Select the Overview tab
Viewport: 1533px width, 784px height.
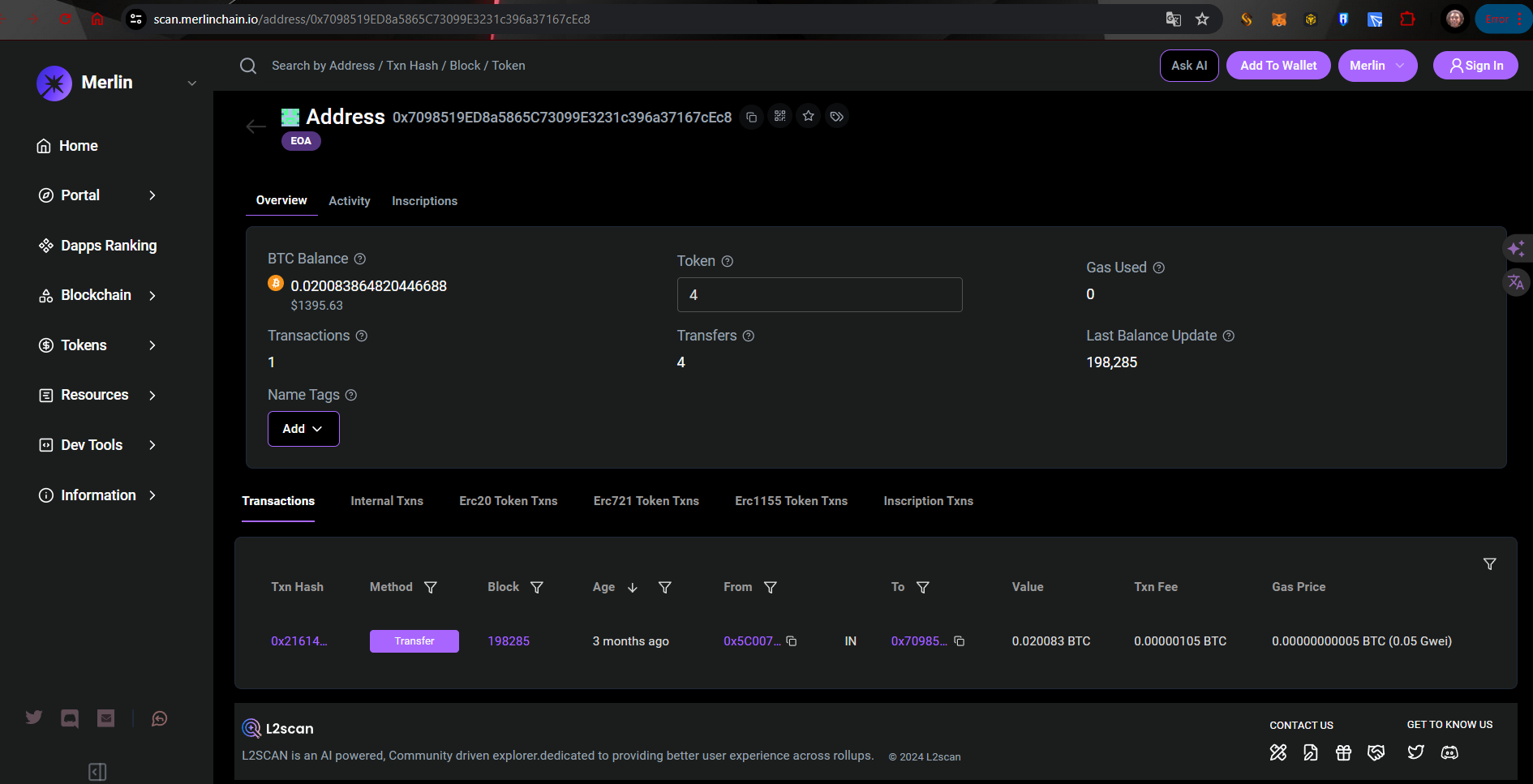pos(281,200)
